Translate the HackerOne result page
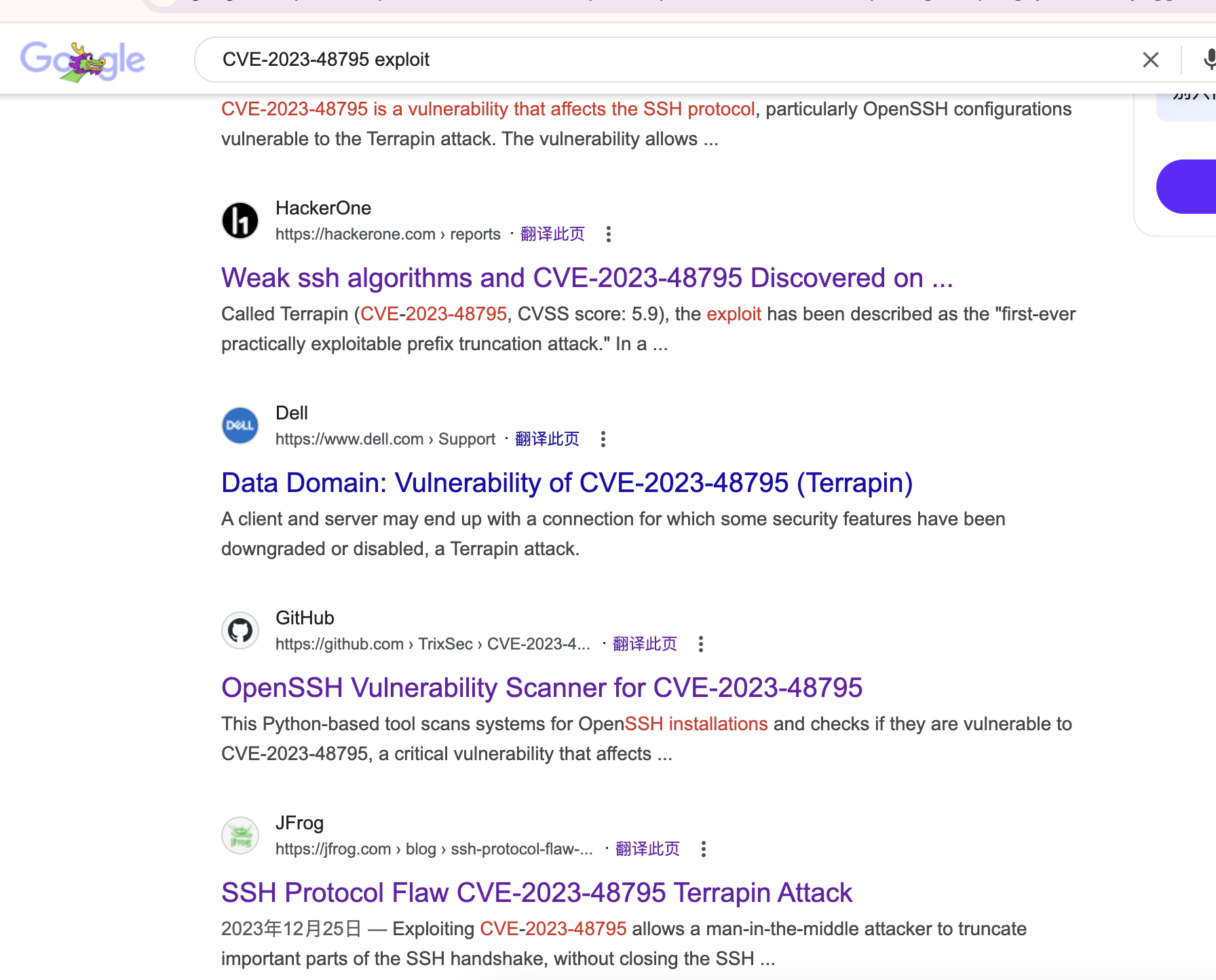 (552, 234)
